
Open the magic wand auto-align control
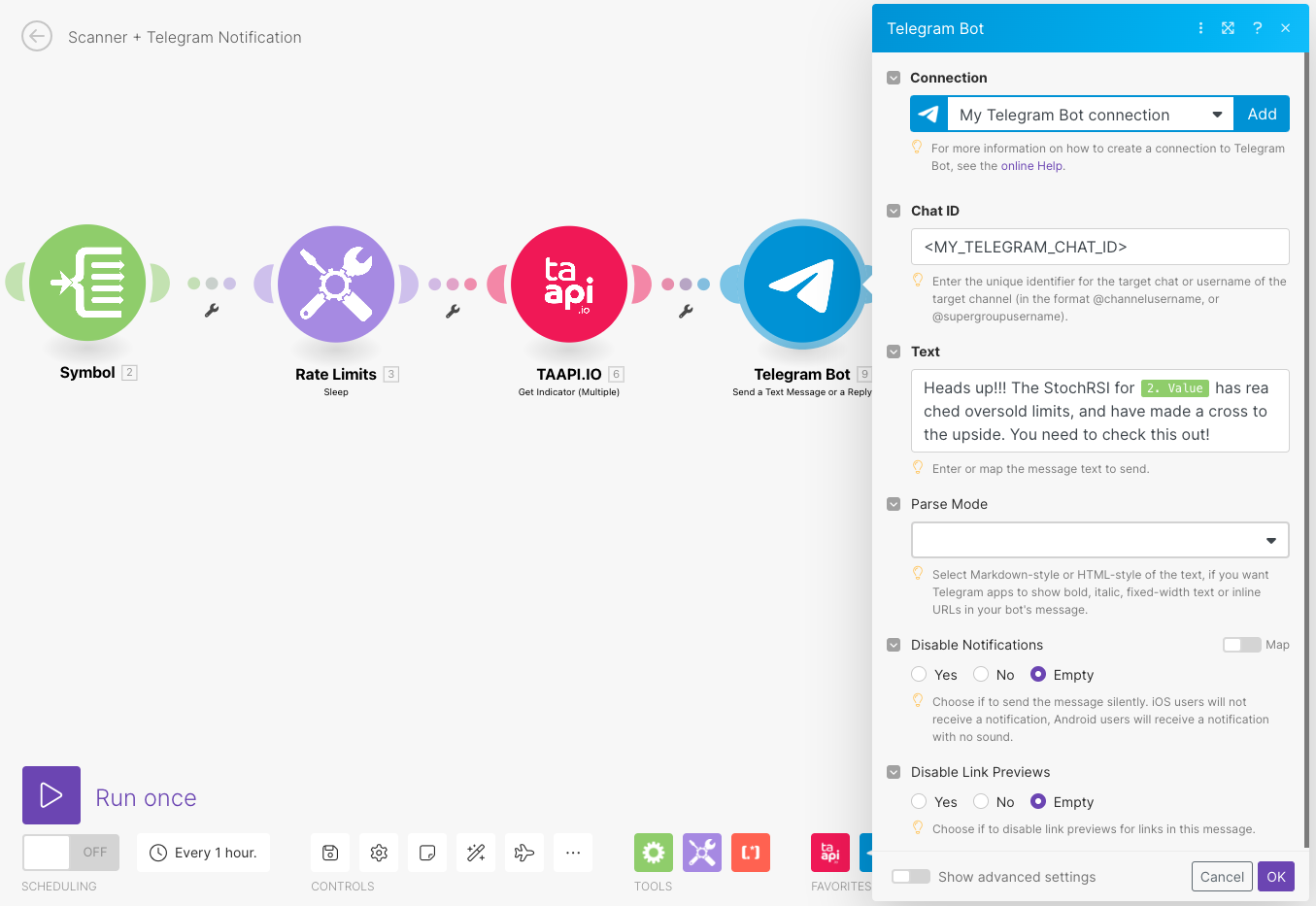476,852
